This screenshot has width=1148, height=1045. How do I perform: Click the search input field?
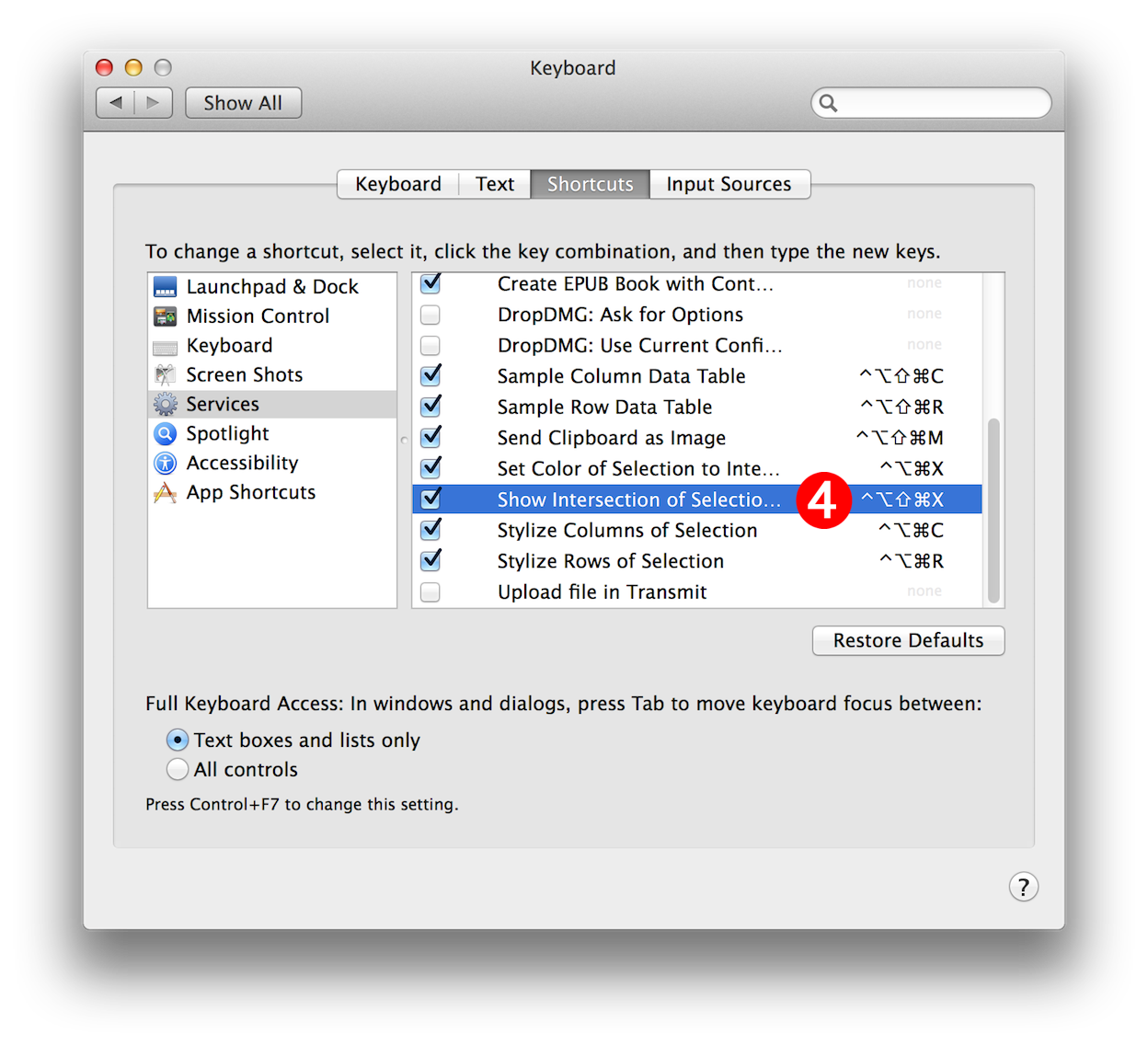pos(931,103)
